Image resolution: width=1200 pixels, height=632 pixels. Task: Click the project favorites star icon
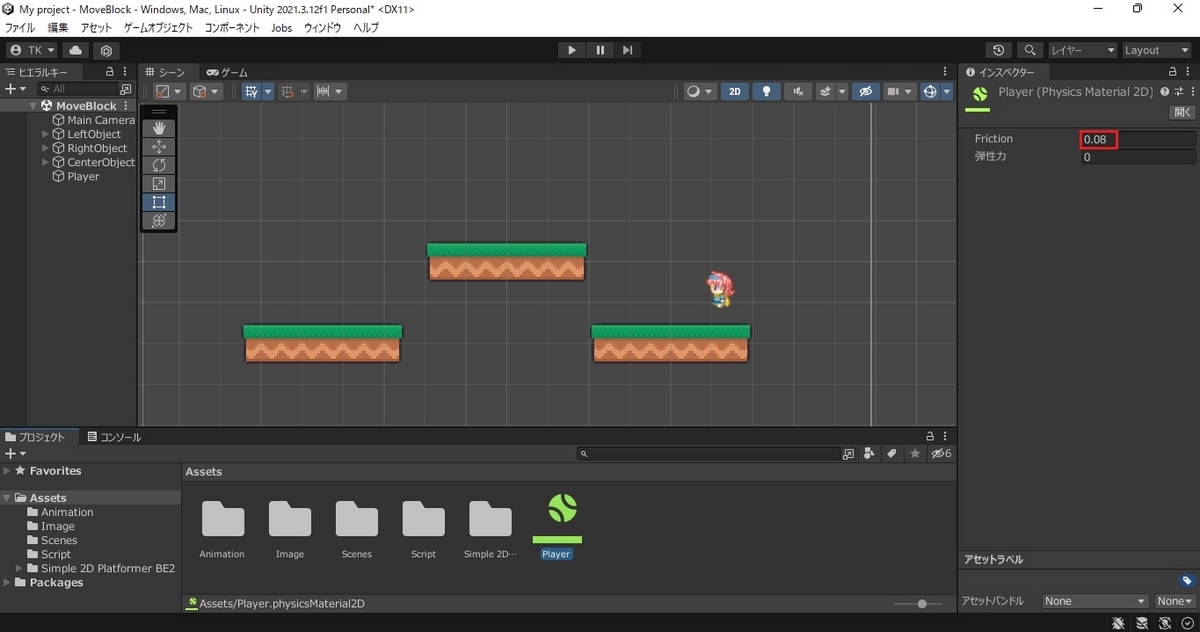tap(914, 454)
